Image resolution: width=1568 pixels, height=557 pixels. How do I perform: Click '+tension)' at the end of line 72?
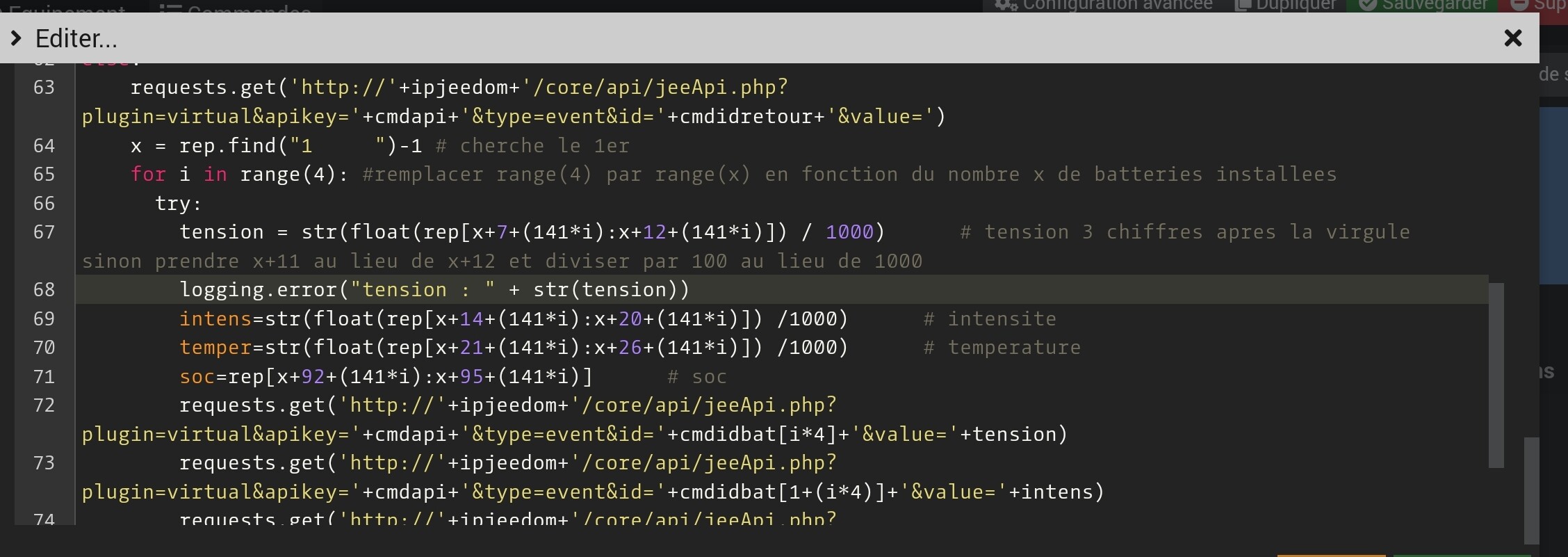point(1013,435)
